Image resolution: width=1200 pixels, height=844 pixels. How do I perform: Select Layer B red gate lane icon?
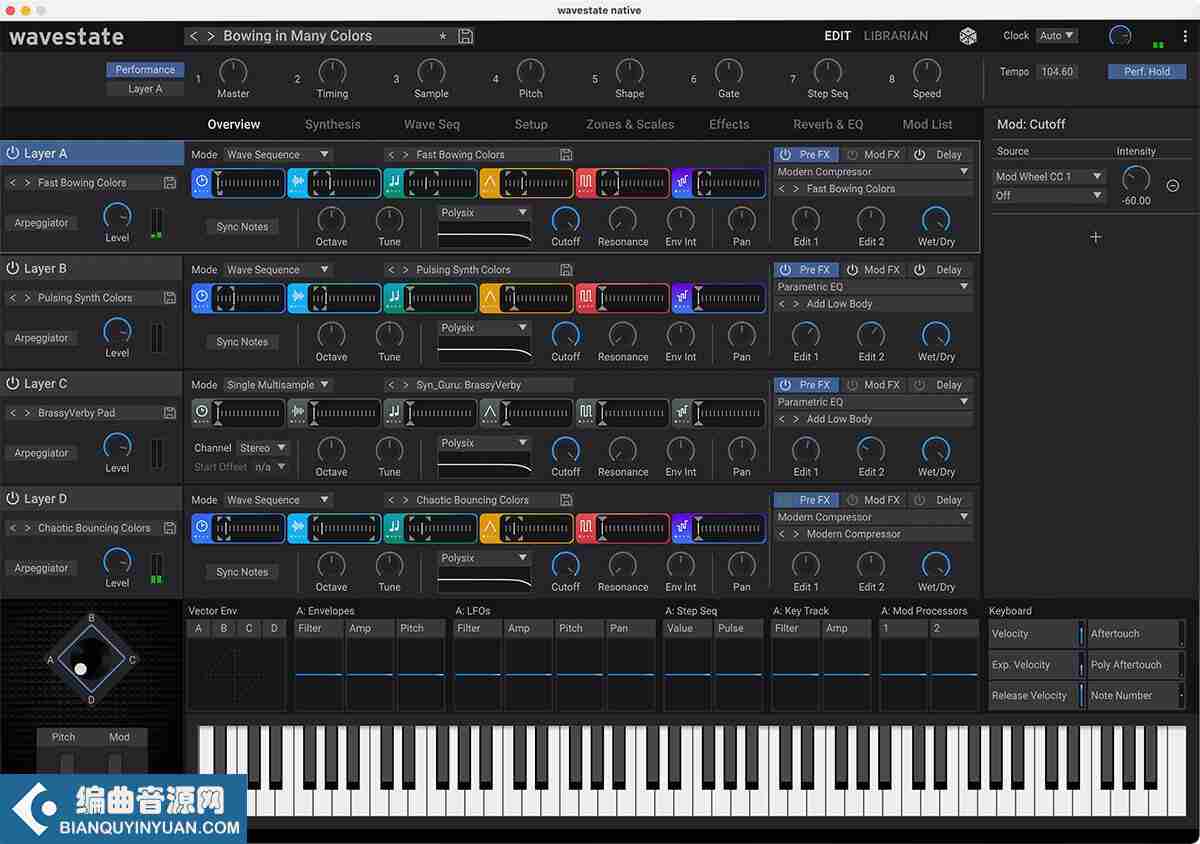tap(586, 298)
